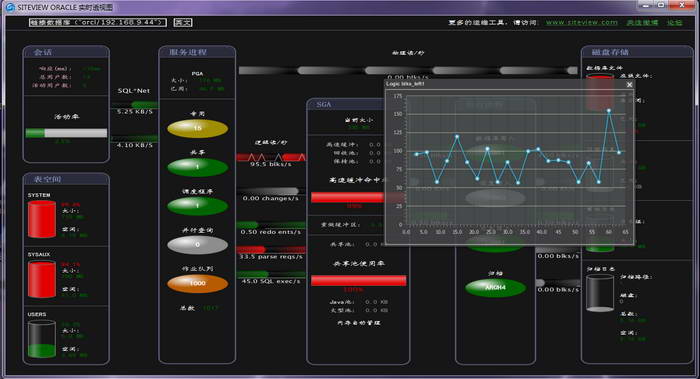Click the 内存自动管理 text in SGA panel
This screenshot has width=700, height=379.
coord(359,322)
